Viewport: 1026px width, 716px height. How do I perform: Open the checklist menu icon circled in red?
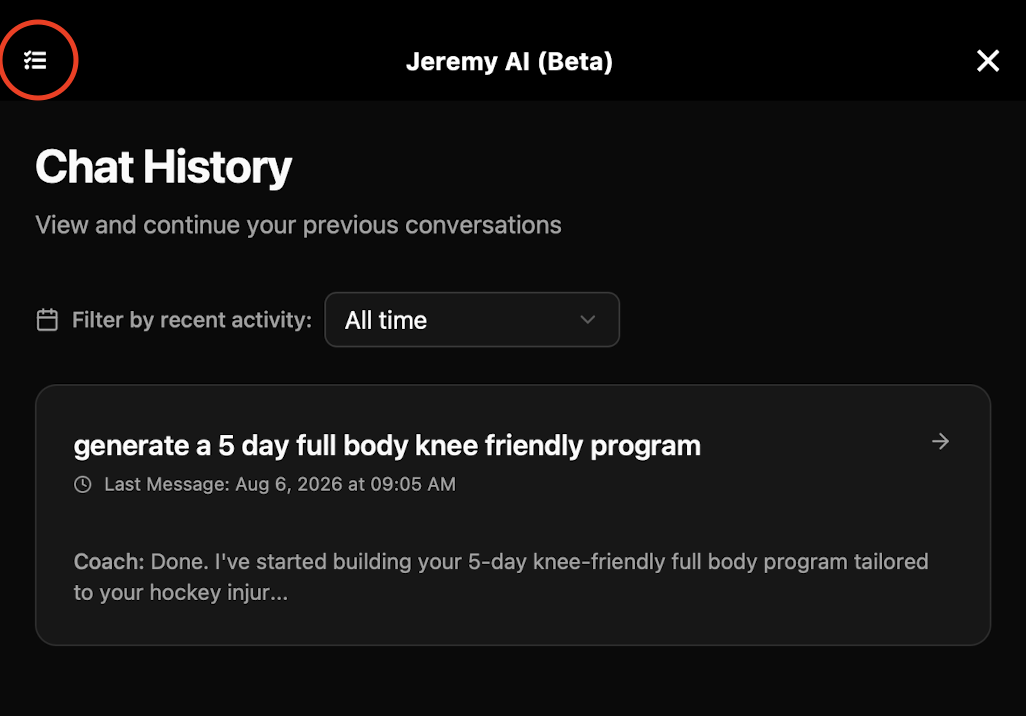pos(35,60)
